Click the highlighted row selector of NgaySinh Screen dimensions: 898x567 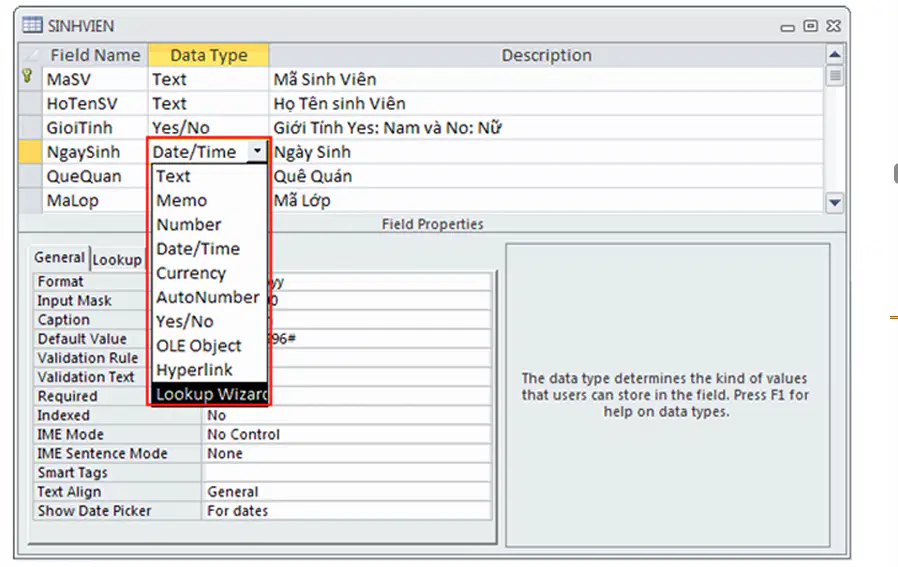click(30, 152)
